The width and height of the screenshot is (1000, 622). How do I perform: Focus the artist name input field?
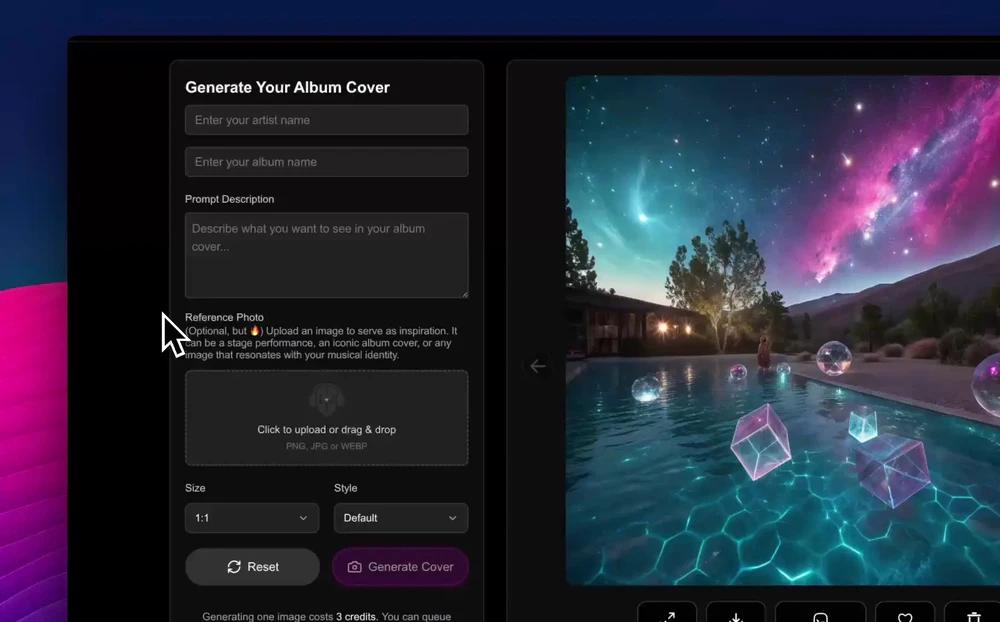326,120
